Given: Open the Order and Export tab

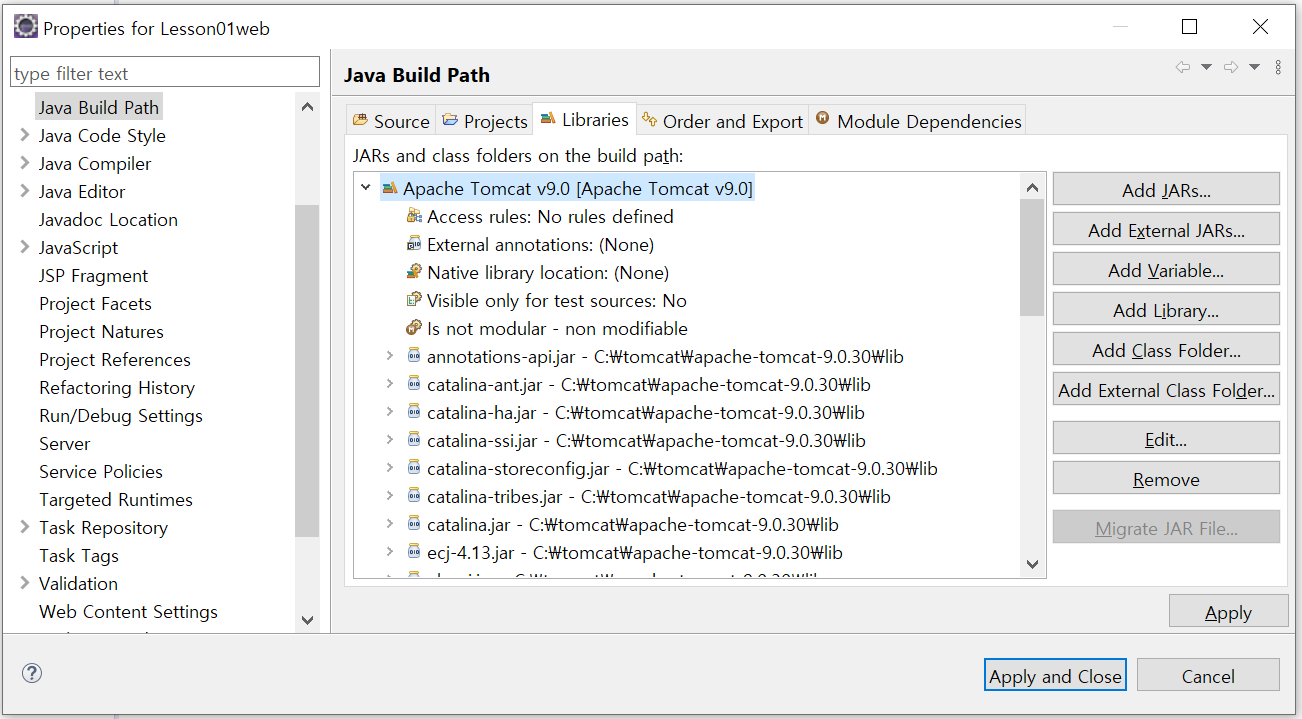Looking at the screenshot, I should coord(722,121).
